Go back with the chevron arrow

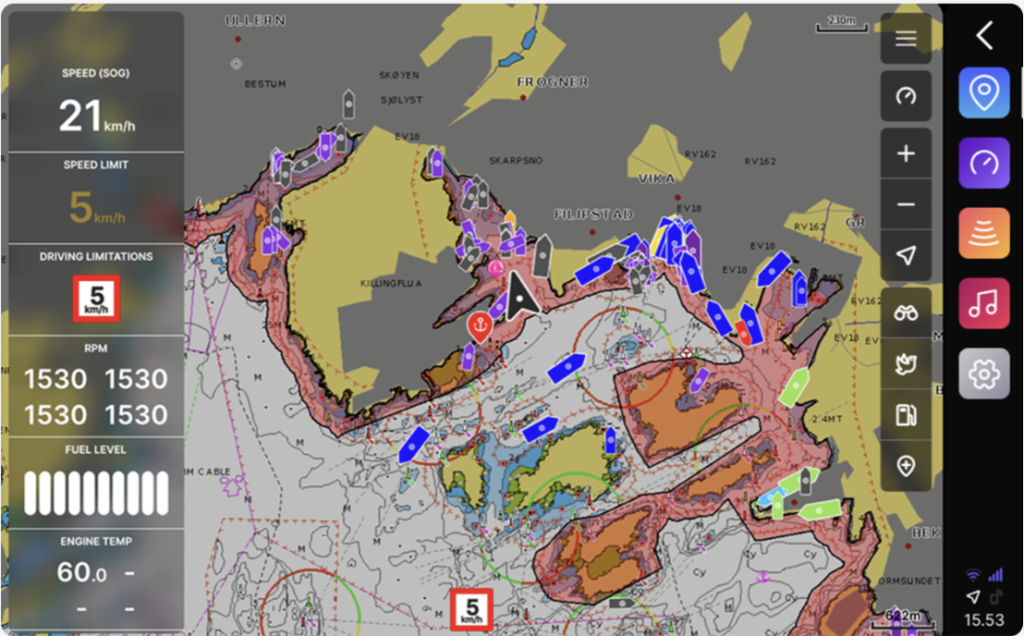tap(985, 35)
